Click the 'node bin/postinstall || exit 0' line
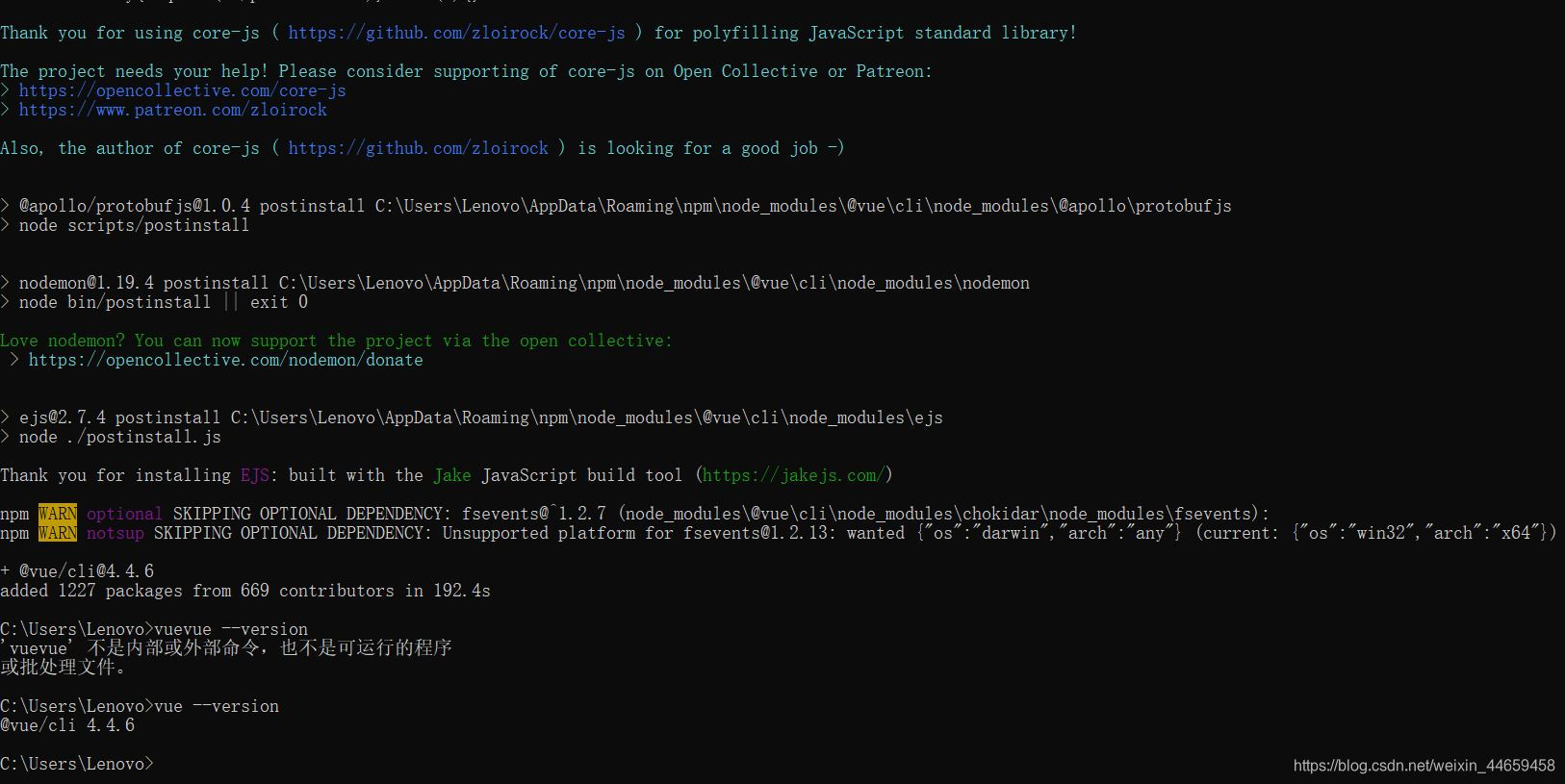Screen dimensions: 1565x784 (154, 302)
